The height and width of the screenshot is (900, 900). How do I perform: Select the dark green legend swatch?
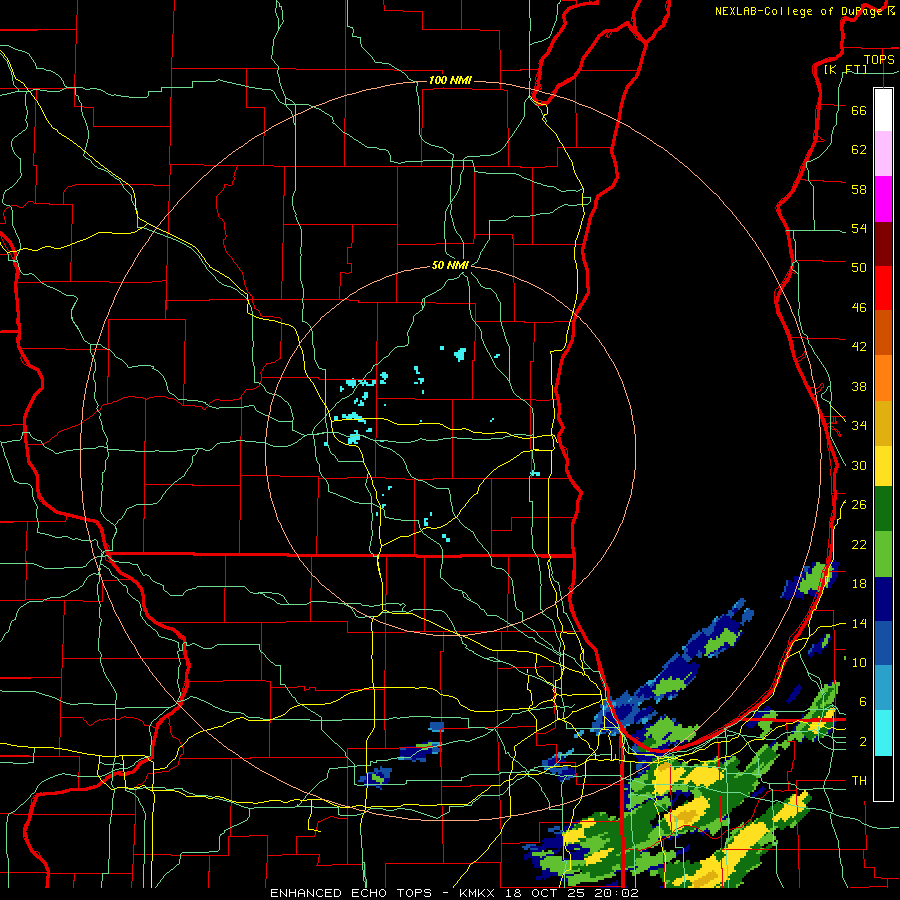coord(883,509)
